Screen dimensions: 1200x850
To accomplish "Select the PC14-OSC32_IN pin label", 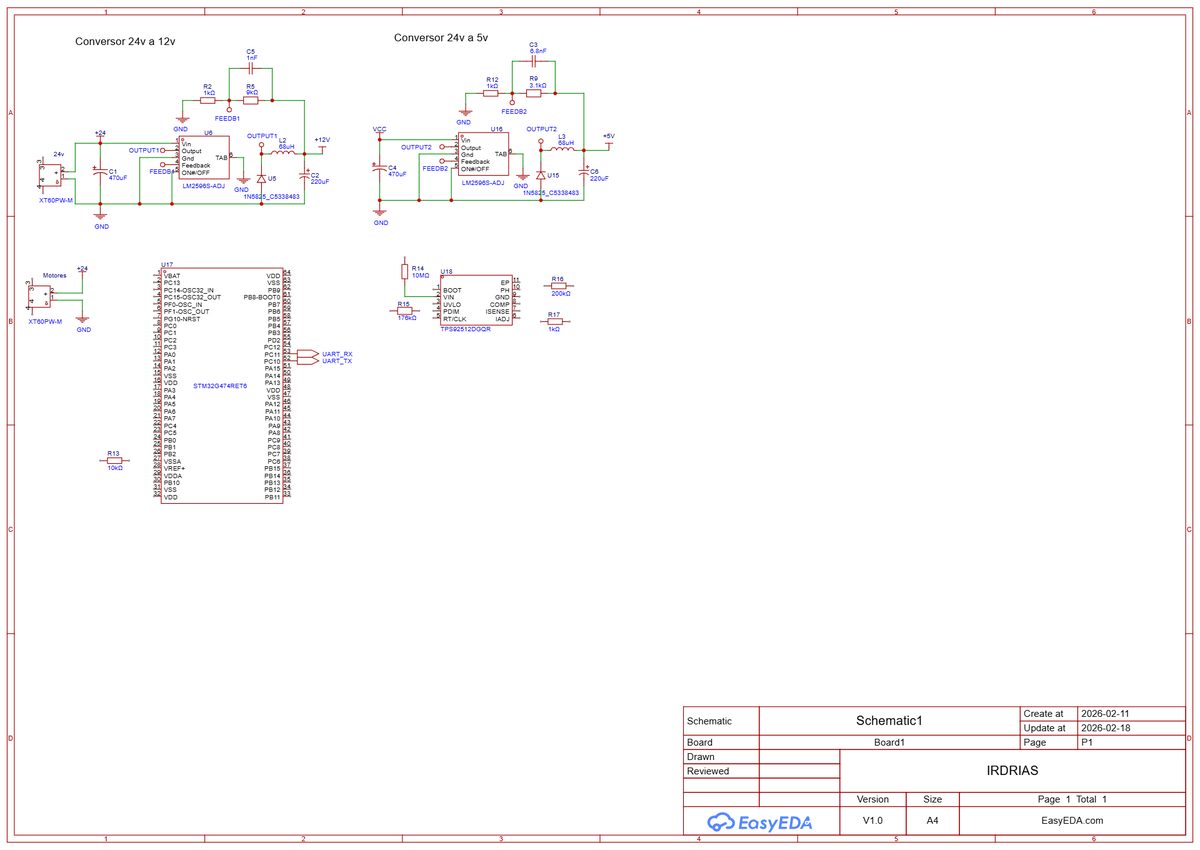I will pos(189,290).
